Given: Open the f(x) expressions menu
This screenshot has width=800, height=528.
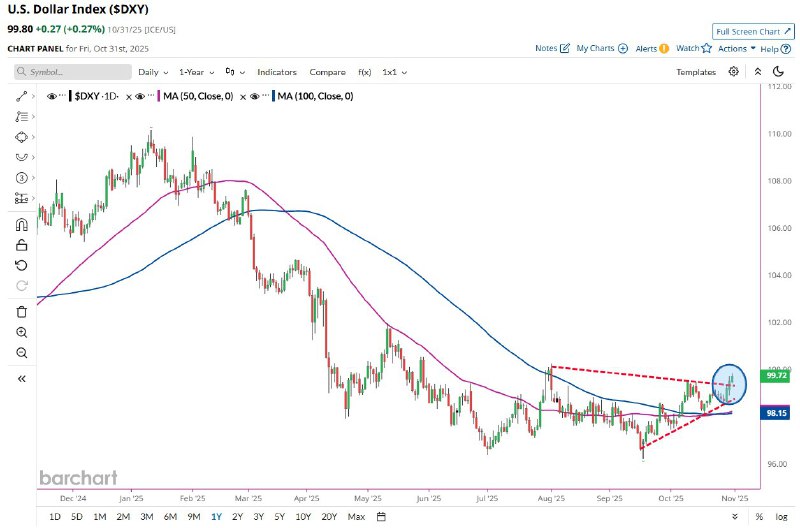Looking at the screenshot, I should pyautogui.click(x=365, y=72).
